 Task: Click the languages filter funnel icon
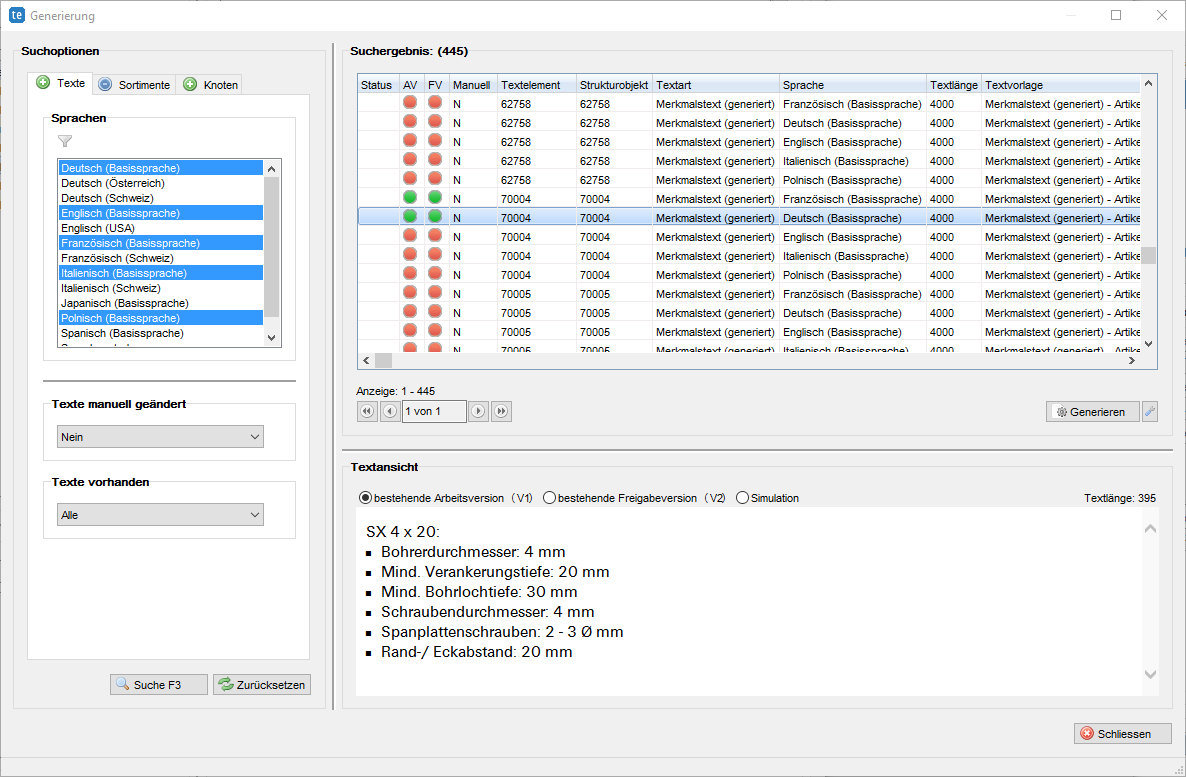pos(65,141)
